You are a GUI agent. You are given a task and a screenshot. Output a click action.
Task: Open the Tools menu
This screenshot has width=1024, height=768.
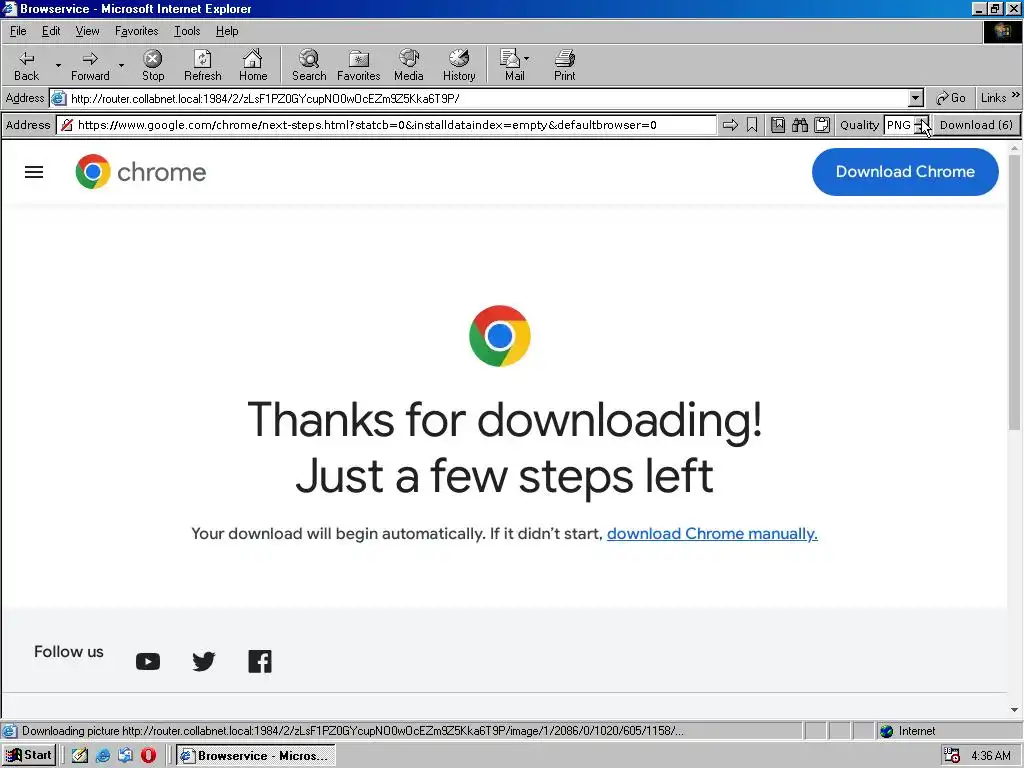[x=187, y=31]
